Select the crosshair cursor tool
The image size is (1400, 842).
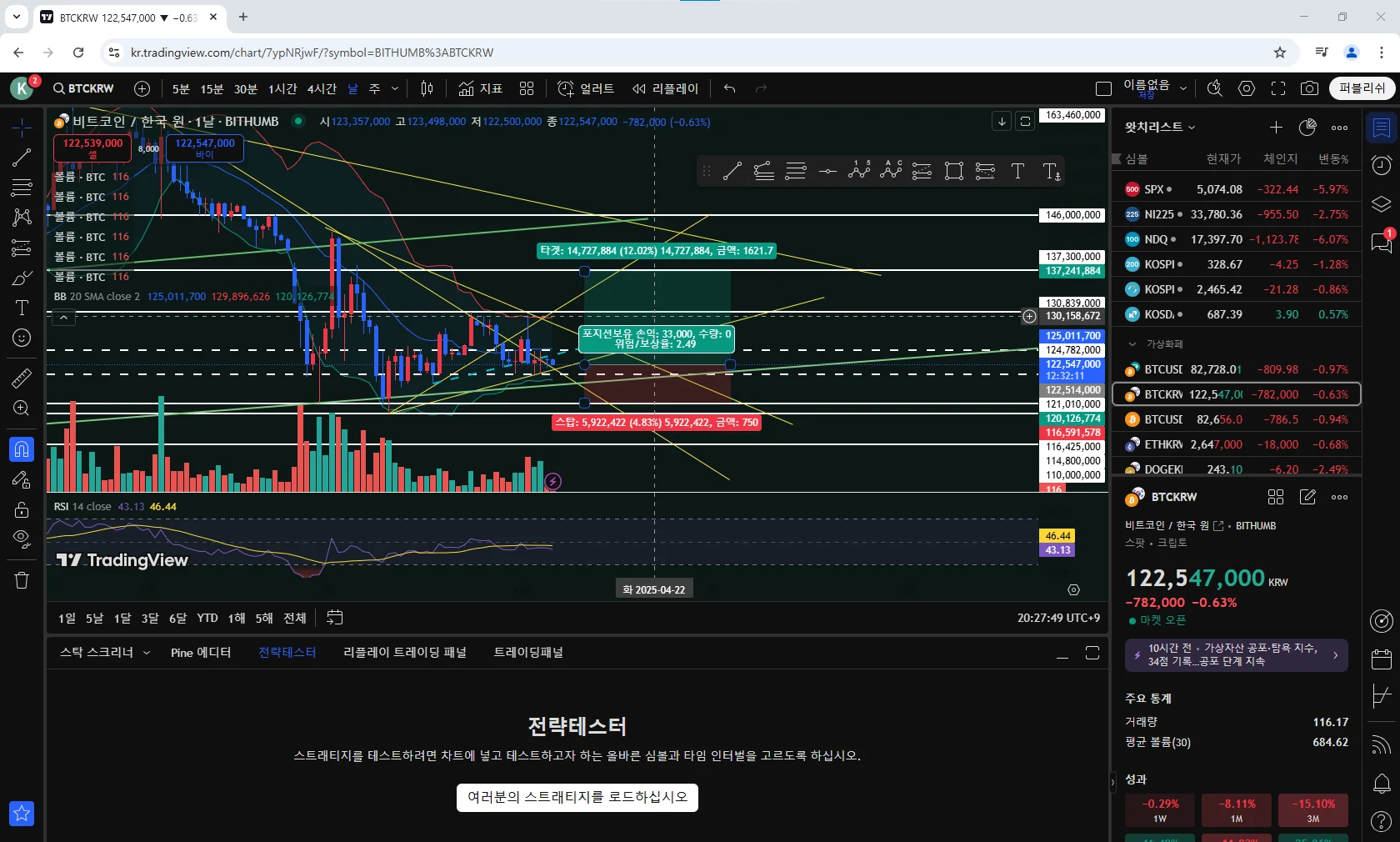tap(22, 127)
